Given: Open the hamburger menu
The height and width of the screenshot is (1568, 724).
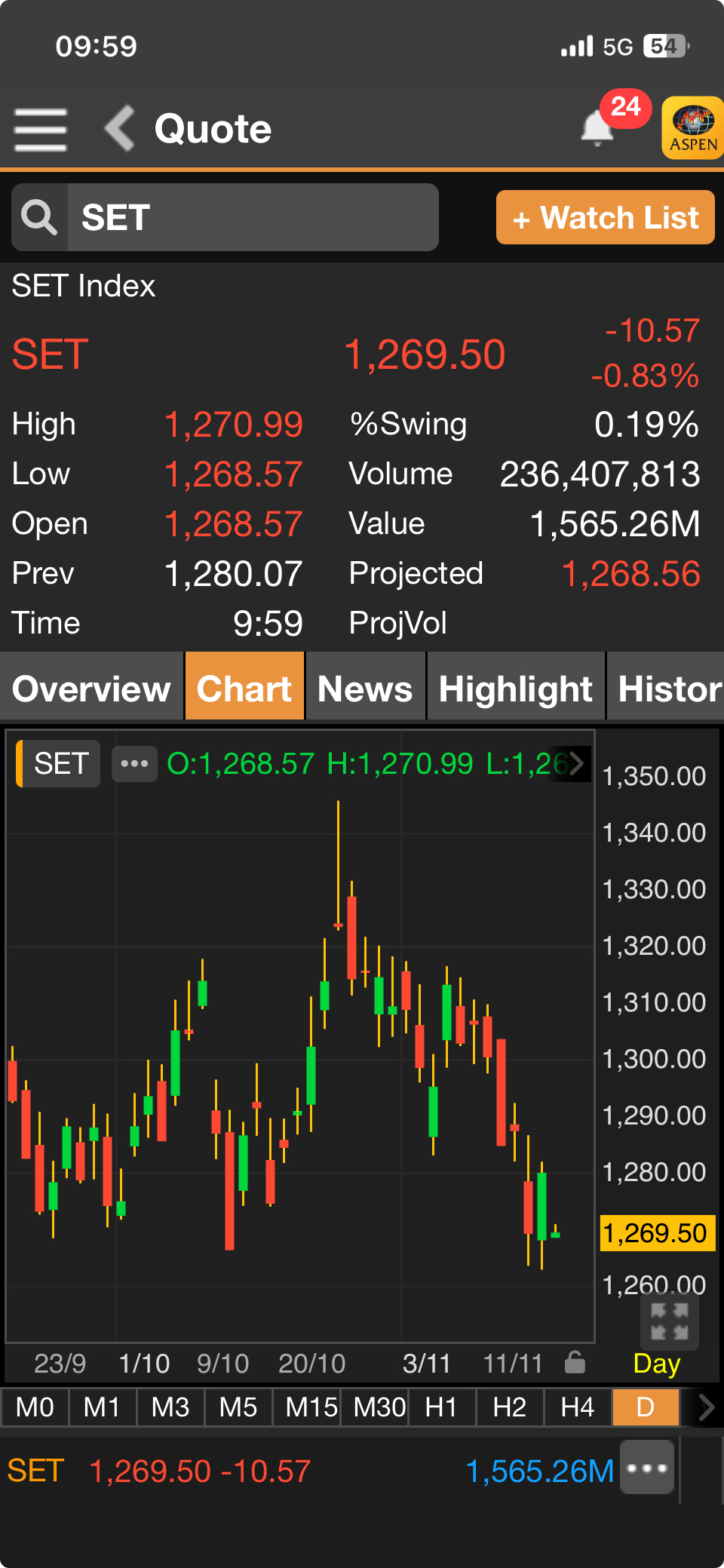Looking at the screenshot, I should click(x=41, y=129).
